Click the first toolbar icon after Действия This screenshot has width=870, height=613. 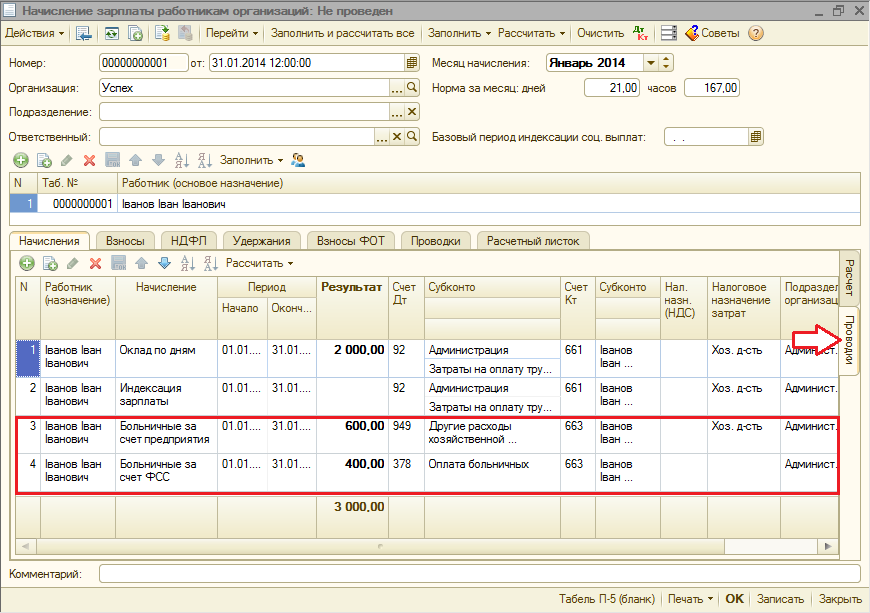pyautogui.click(x=83, y=33)
